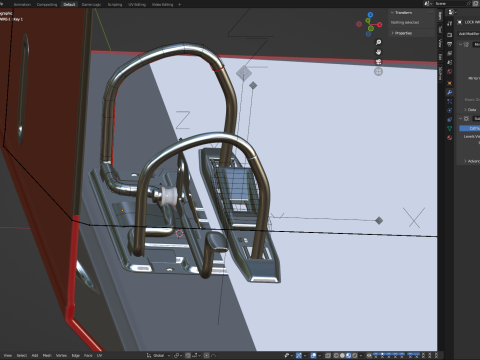Open the Vertex menu in viewport header
Screen dimensions: 480x360
pyautogui.click(x=61, y=355)
